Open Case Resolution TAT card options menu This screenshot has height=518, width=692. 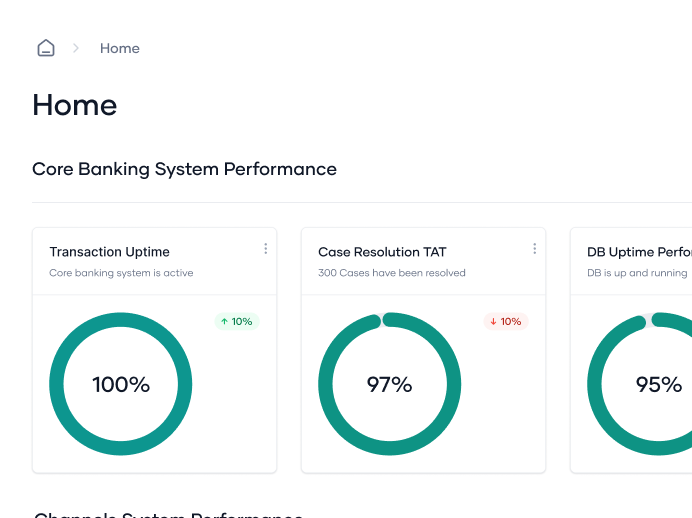click(534, 249)
